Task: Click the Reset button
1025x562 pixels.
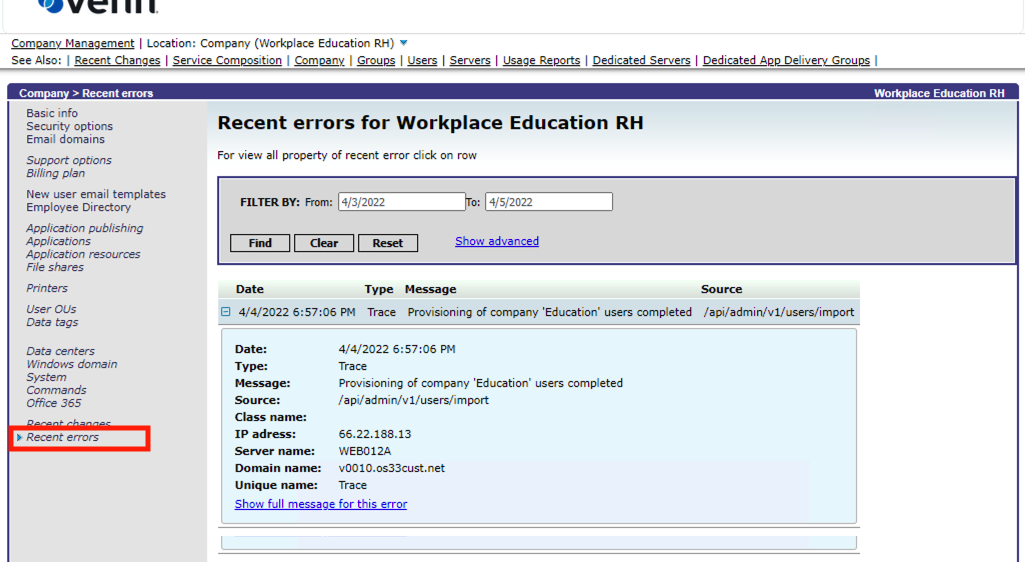Action: click(x=388, y=243)
